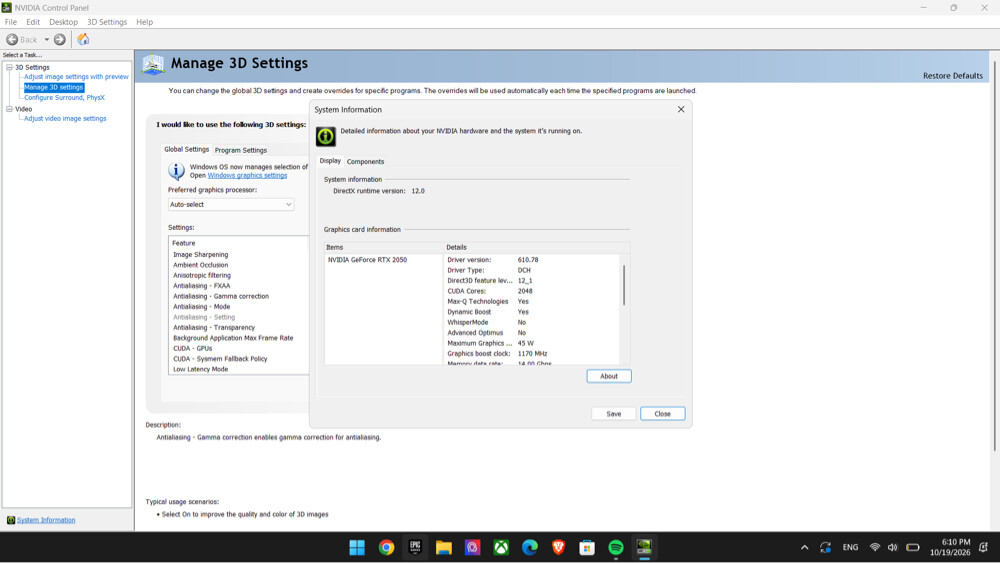This screenshot has height=563, width=1000.
Task: Open Microsoft Edge from the taskbar
Action: click(x=530, y=548)
